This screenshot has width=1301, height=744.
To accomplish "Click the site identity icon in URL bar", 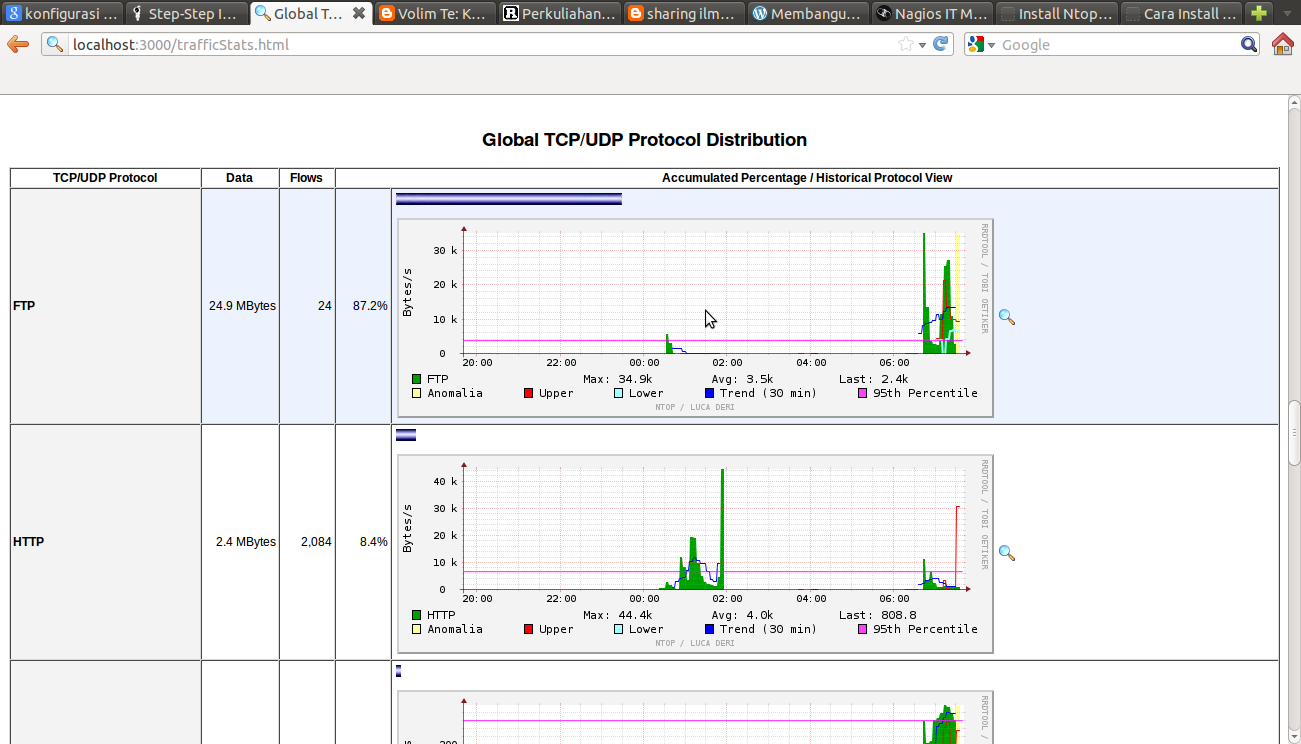I will coord(55,44).
